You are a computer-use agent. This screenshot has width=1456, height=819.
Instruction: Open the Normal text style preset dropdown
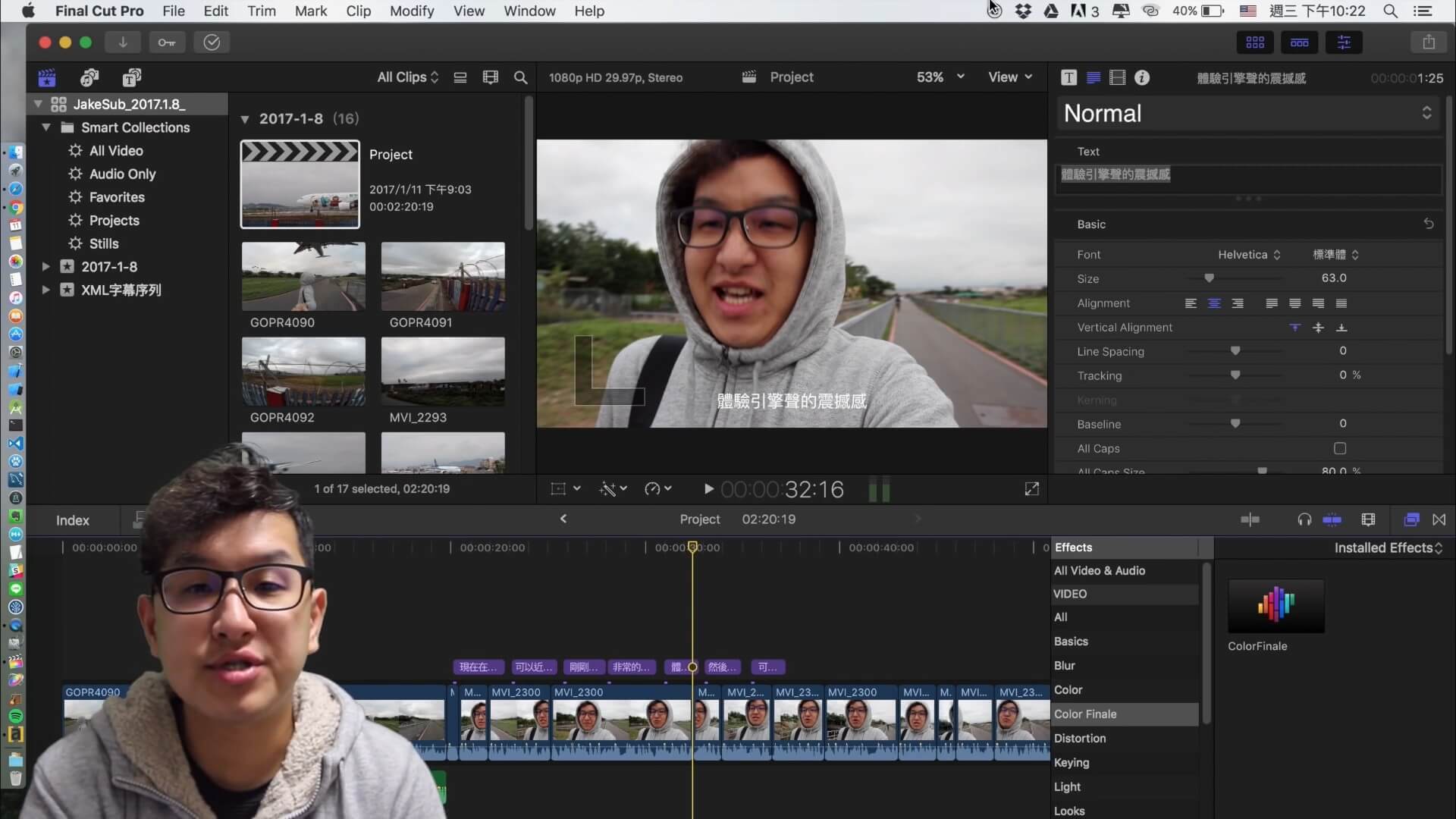[x=1248, y=114]
